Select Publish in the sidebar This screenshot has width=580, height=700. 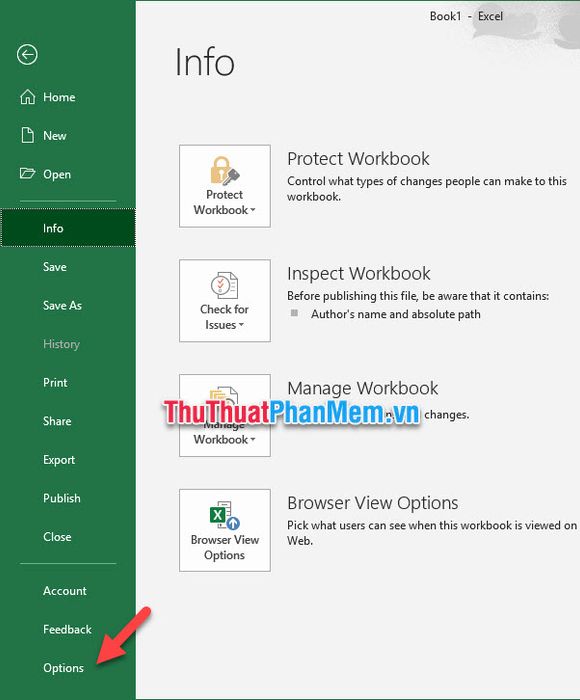click(x=68, y=498)
